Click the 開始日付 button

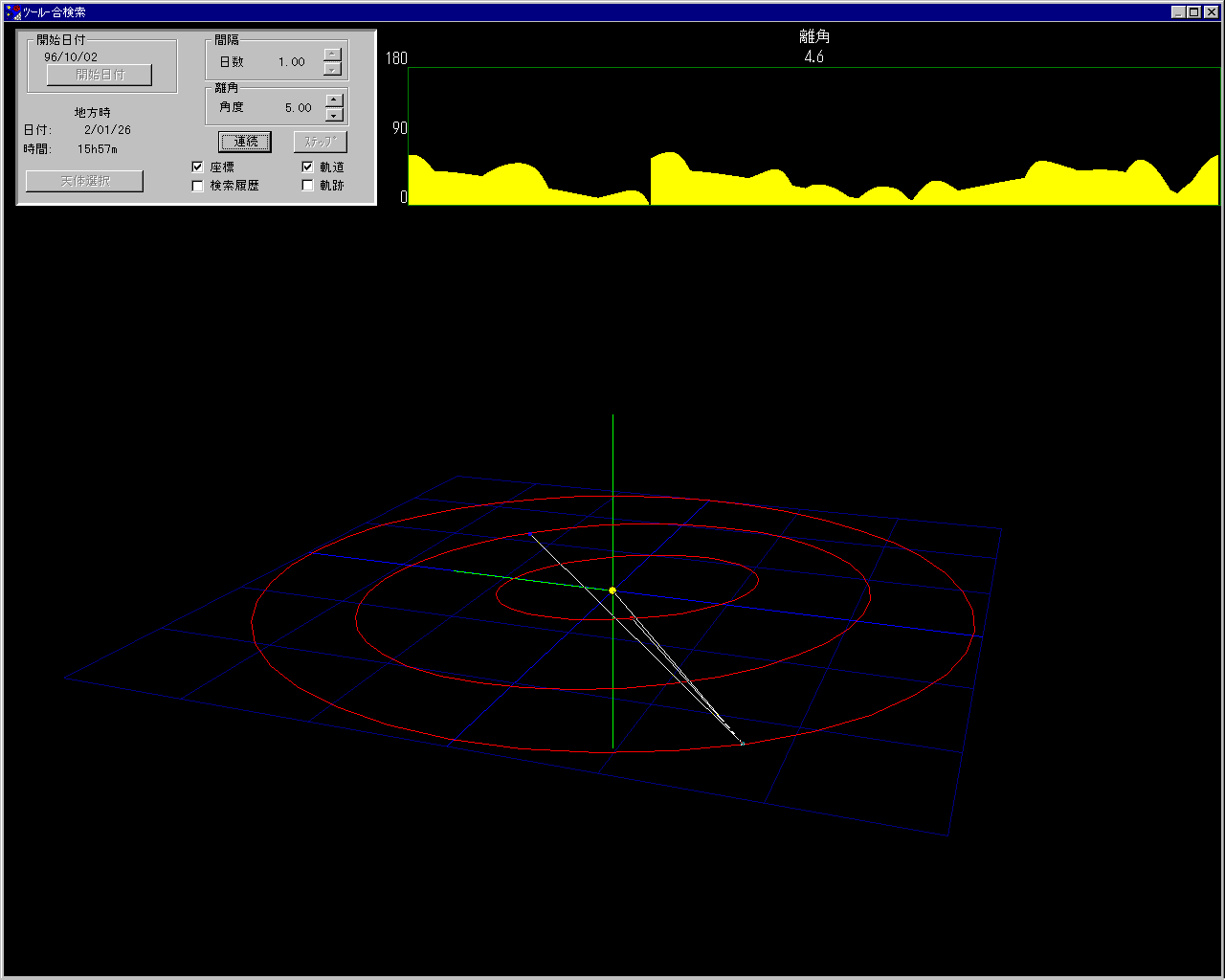pyautogui.click(x=100, y=75)
